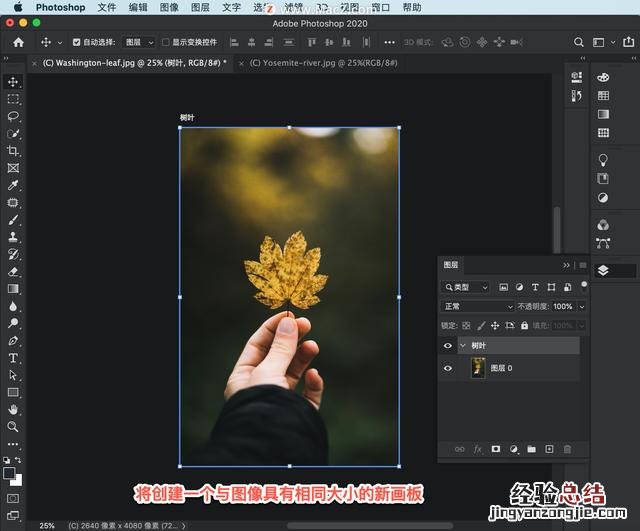The height and width of the screenshot is (531, 640).
Task: Collapse the 树叶 artboard group
Action: [x=463, y=345]
